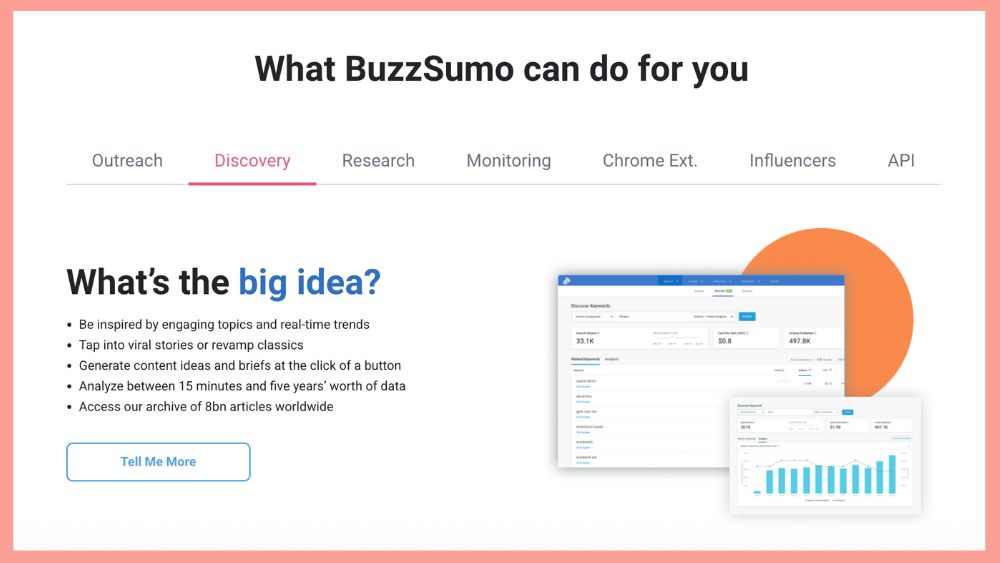
Task: Click bullet 'Tap into viral stories or revamp classics'
Action: [x=191, y=345]
